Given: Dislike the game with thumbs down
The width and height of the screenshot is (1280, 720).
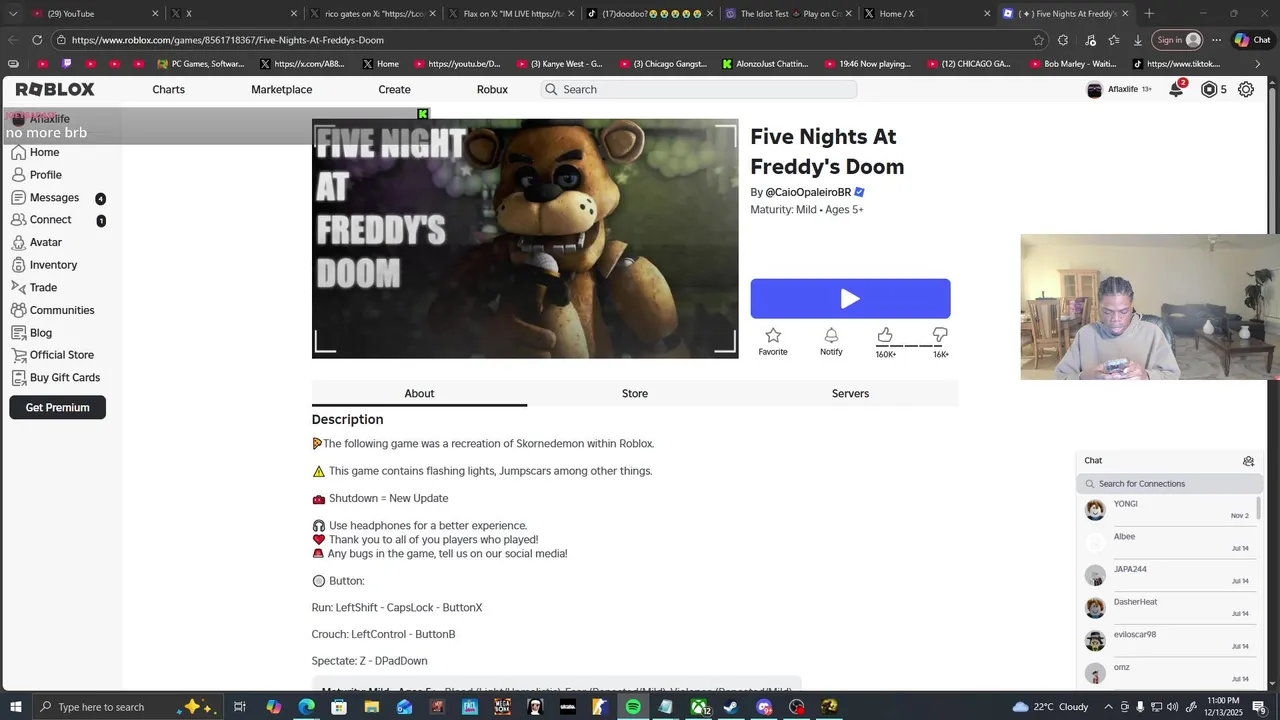Looking at the screenshot, I should [x=940, y=335].
